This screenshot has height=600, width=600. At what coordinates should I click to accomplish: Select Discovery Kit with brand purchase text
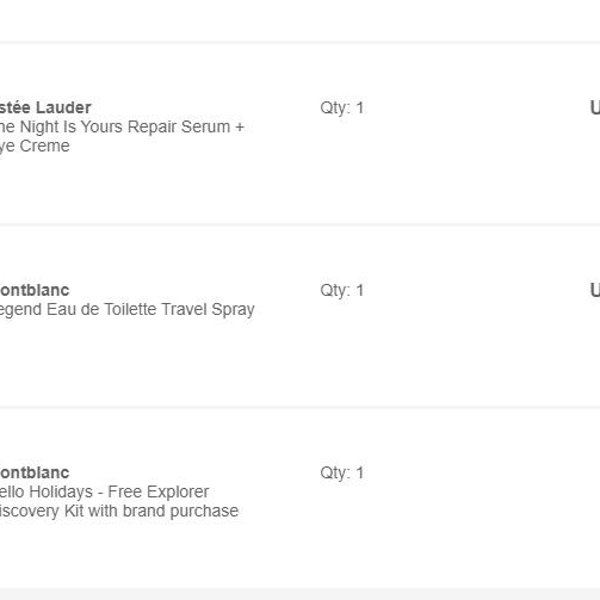(119, 511)
